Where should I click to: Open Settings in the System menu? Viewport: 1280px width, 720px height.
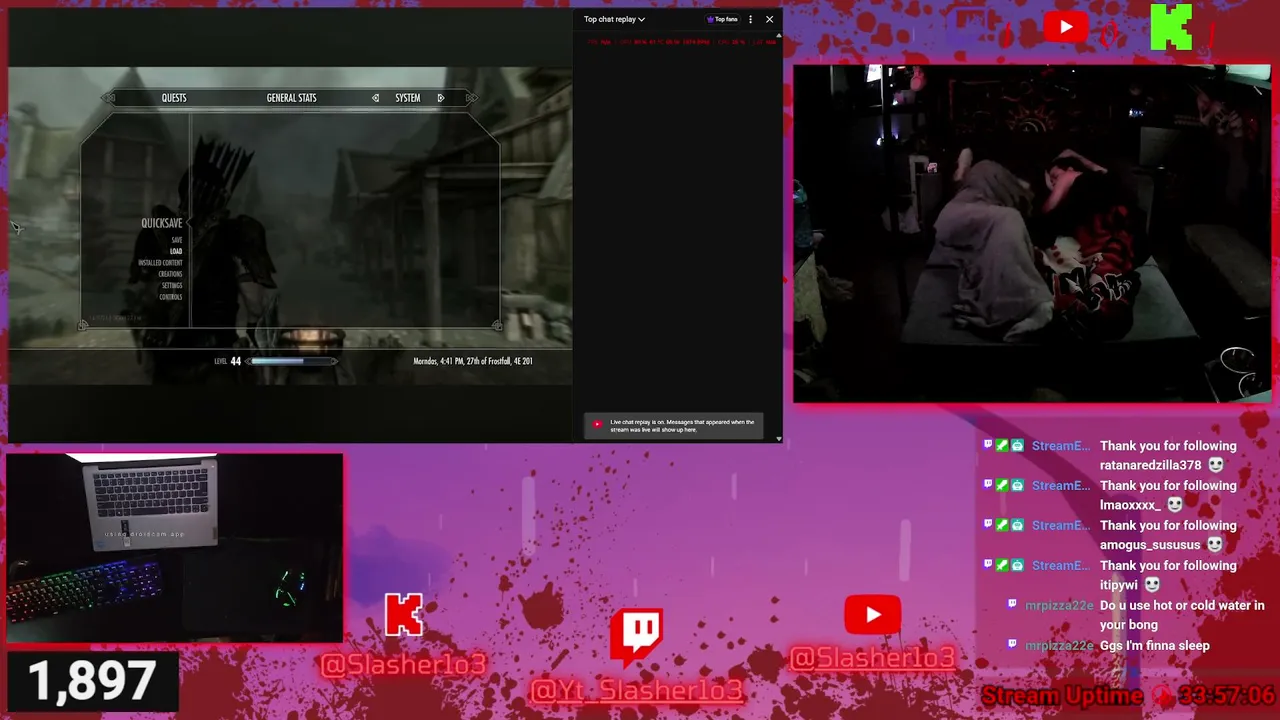pos(172,286)
